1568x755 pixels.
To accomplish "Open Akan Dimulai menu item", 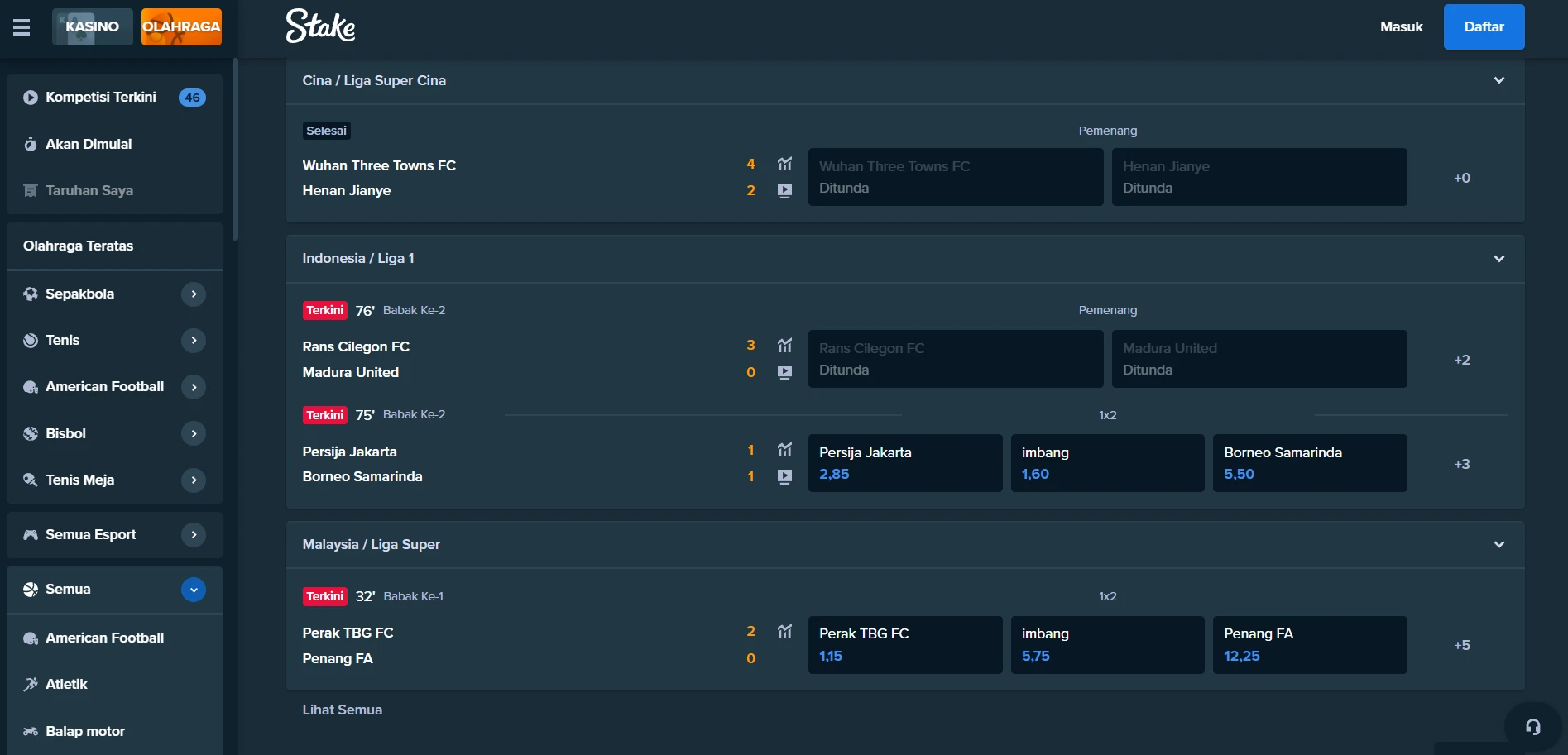I will 114,144.
